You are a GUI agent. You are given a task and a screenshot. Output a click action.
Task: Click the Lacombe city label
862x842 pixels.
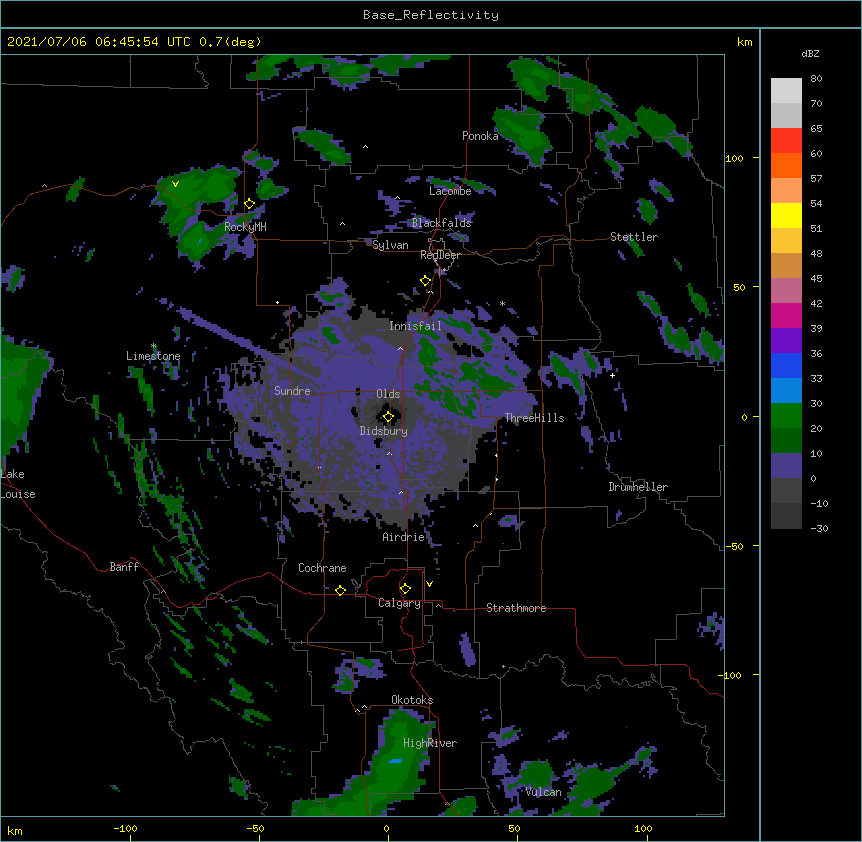pyautogui.click(x=450, y=191)
